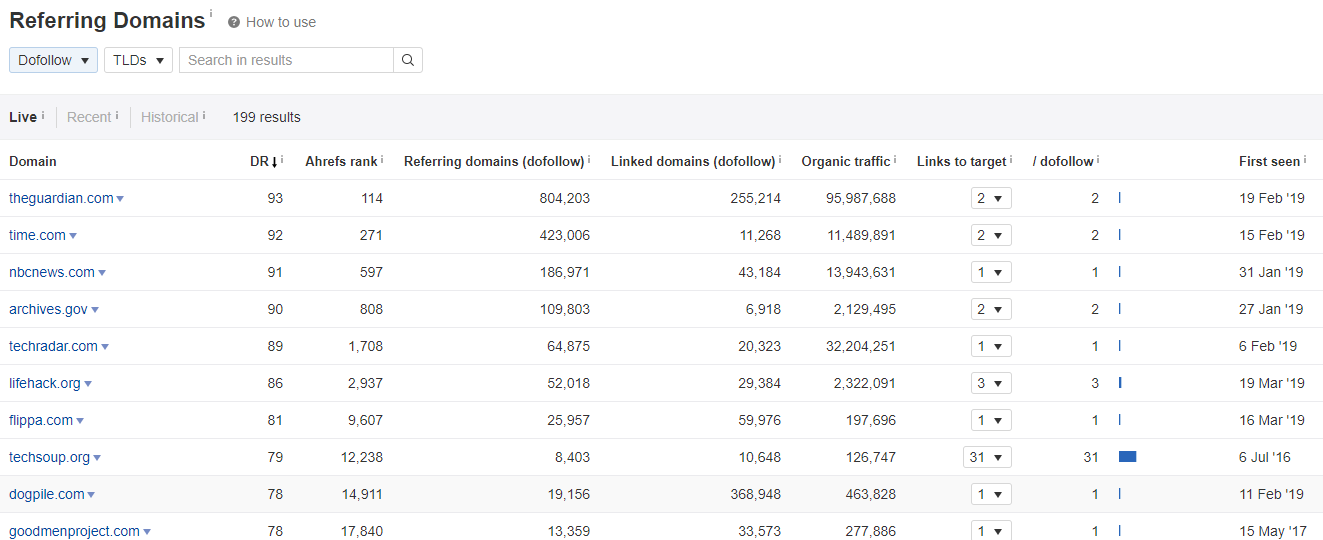Click info icon beside Referring Domains title

(x=211, y=14)
